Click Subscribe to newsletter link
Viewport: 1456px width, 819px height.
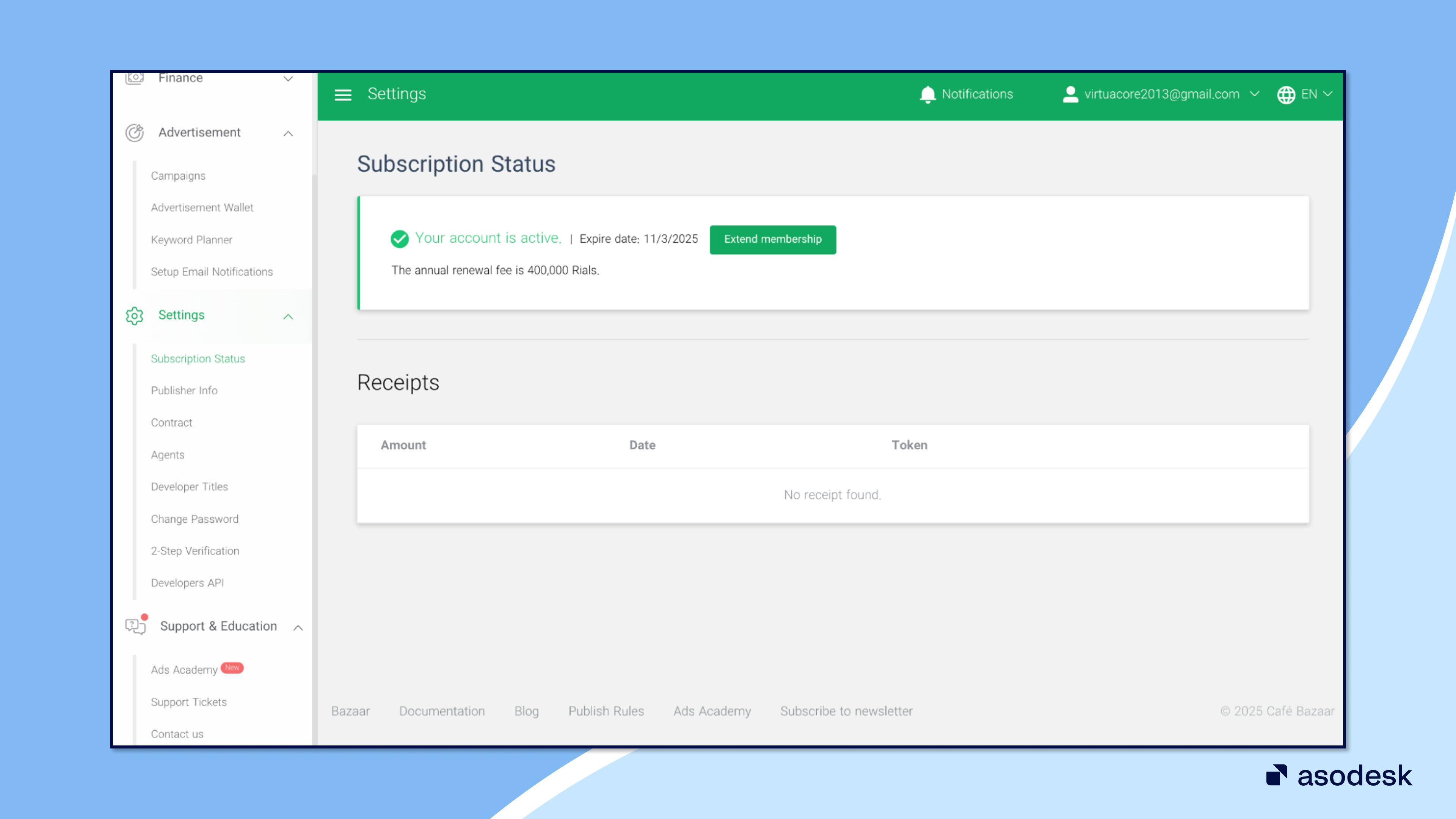[846, 711]
